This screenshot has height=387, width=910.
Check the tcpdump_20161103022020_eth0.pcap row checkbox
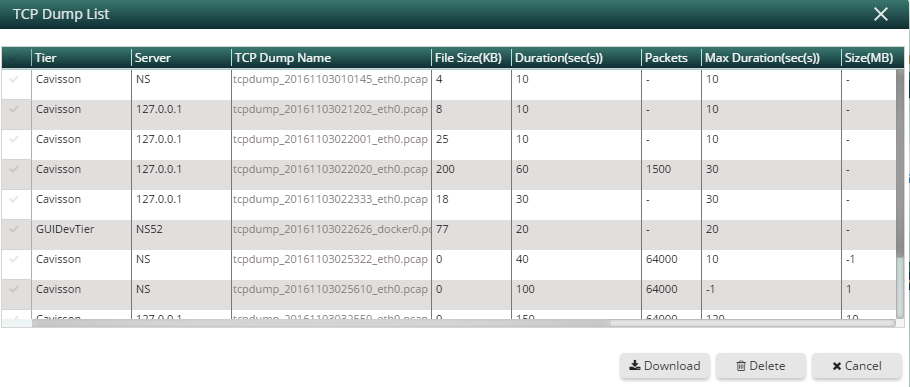pyautogui.click(x=15, y=169)
